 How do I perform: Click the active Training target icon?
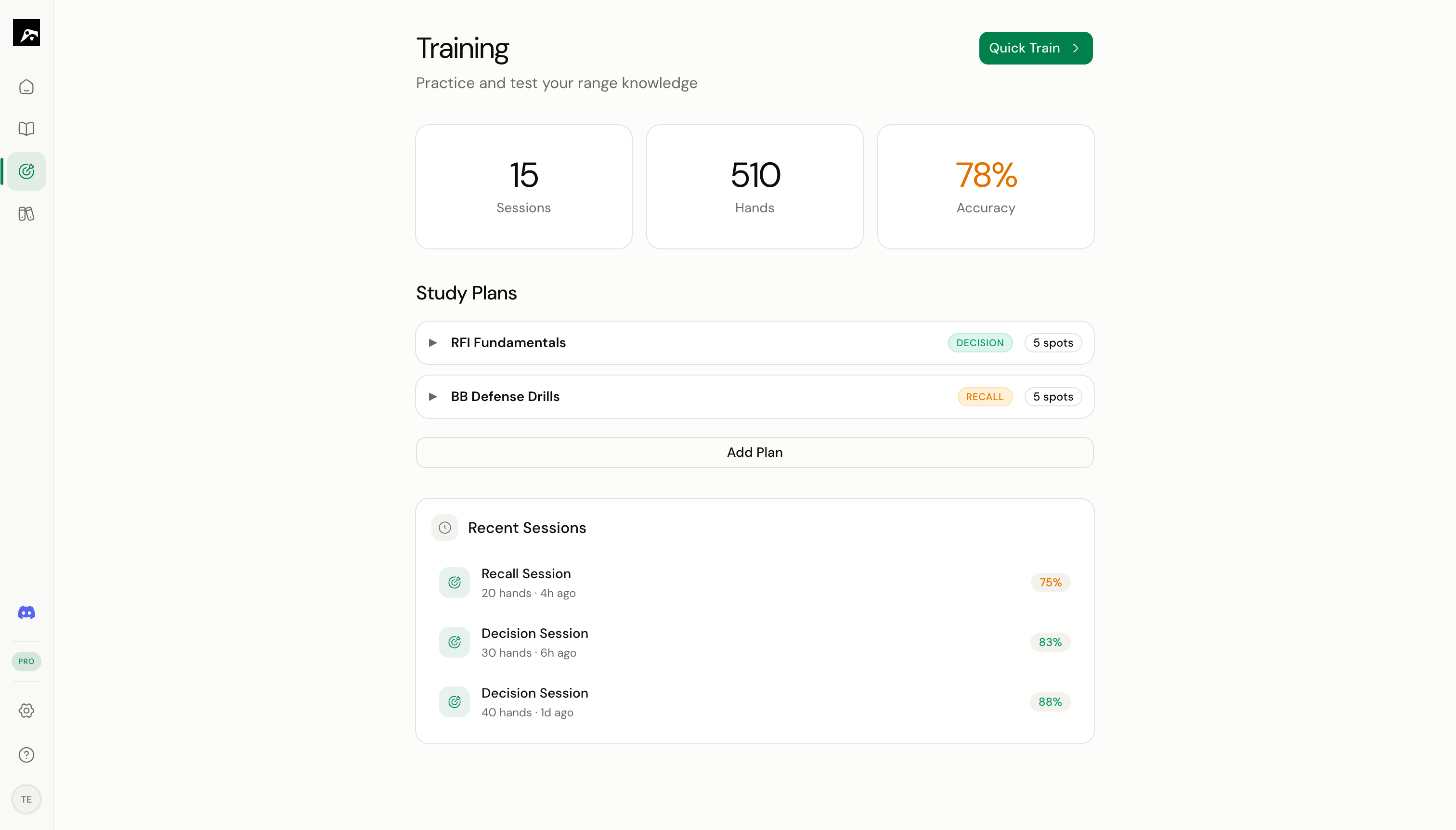point(26,170)
